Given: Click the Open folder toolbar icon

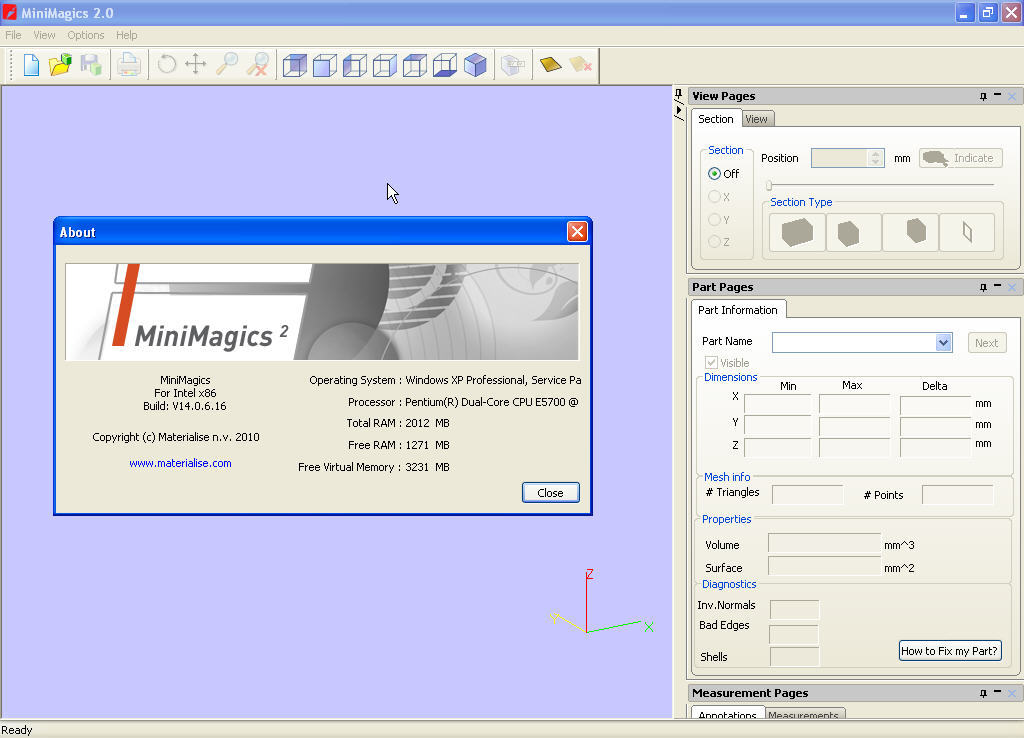Looking at the screenshot, I should pos(60,65).
